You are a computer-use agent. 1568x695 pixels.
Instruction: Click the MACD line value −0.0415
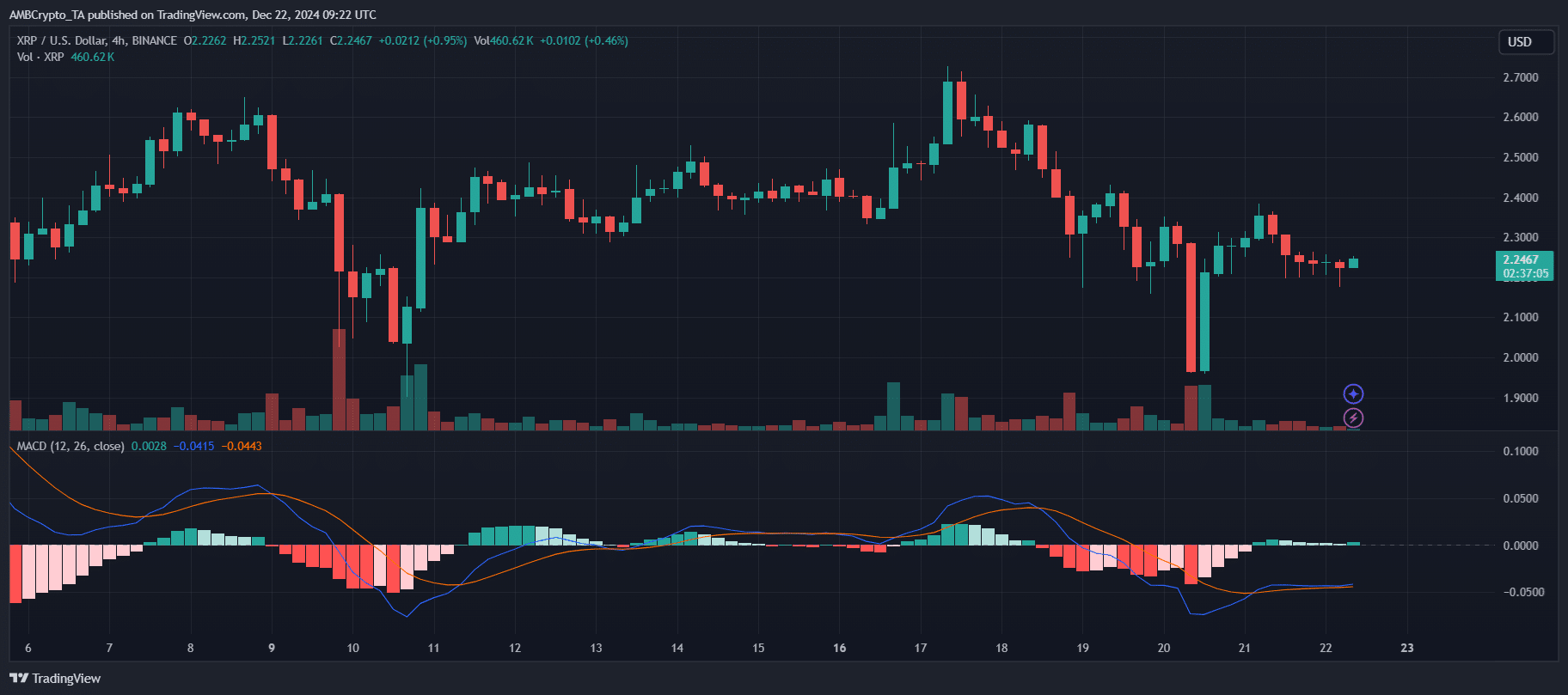click(194, 446)
